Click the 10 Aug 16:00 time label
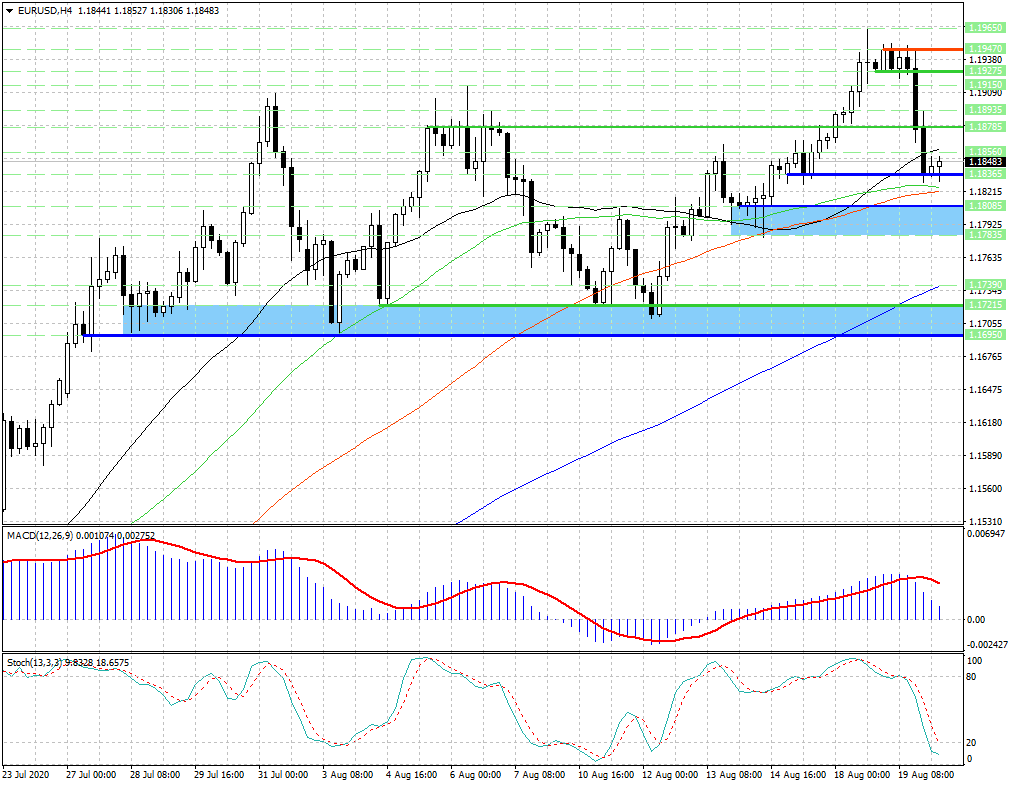1009x786 pixels. pyautogui.click(x=604, y=774)
